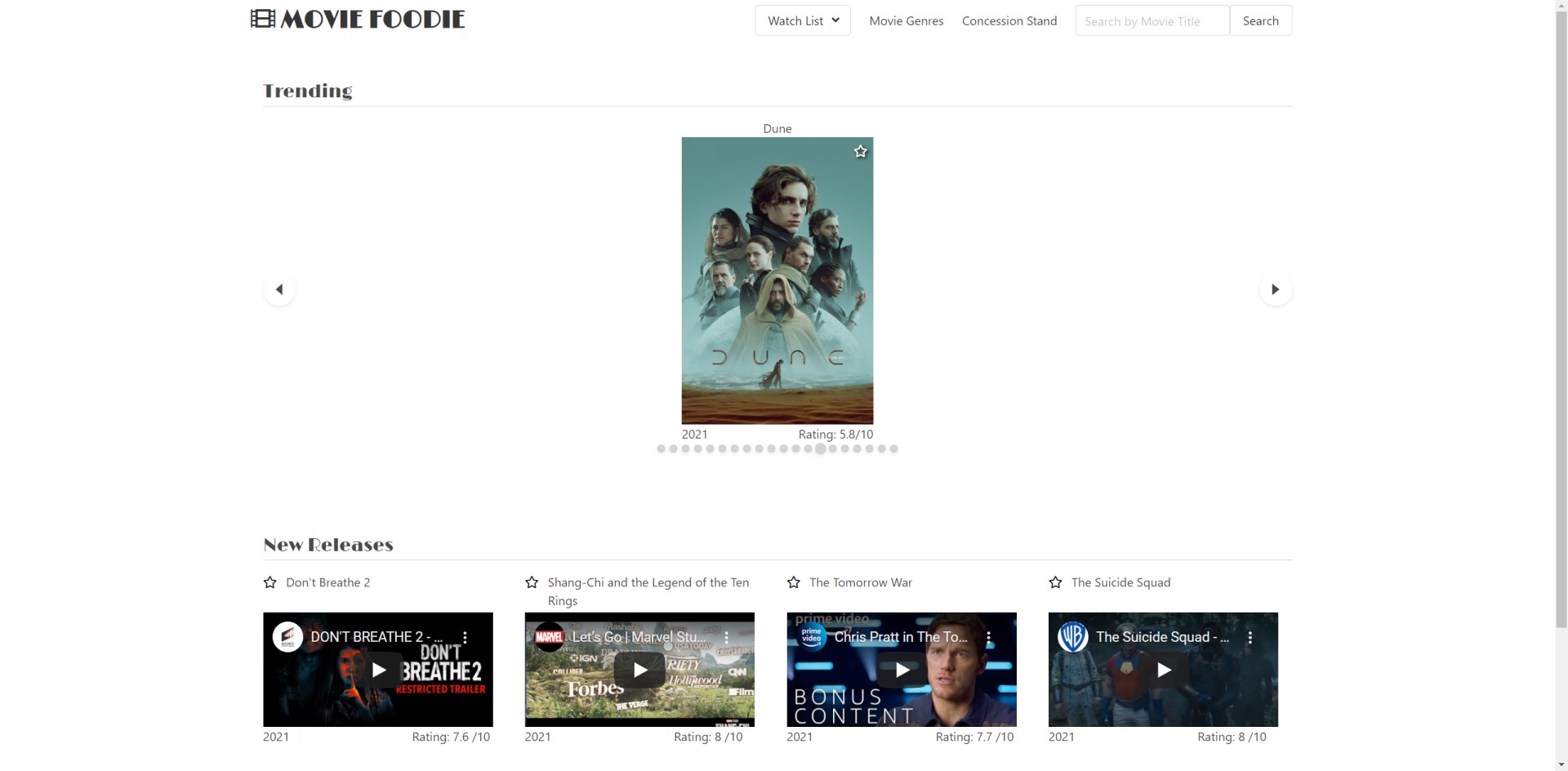This screenshot has height=771, width=1568.
Task: Click the Trending section heading
Action: pyautogui.click(x=308, y=91)
